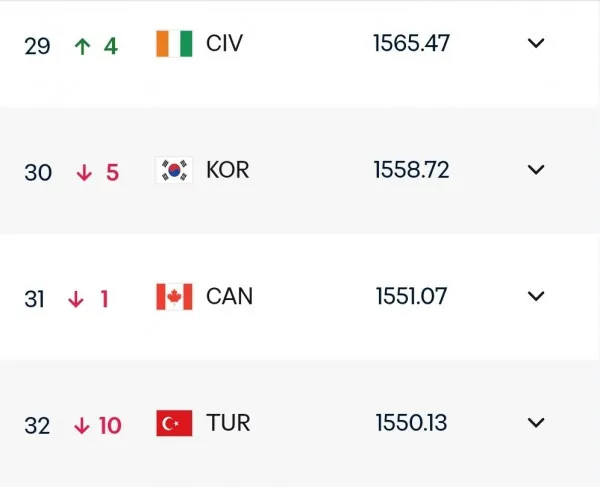This screenshot has width=600, height=488.
Task: Expand the KOR row details chevron
Action: click(x=536, y=169)
